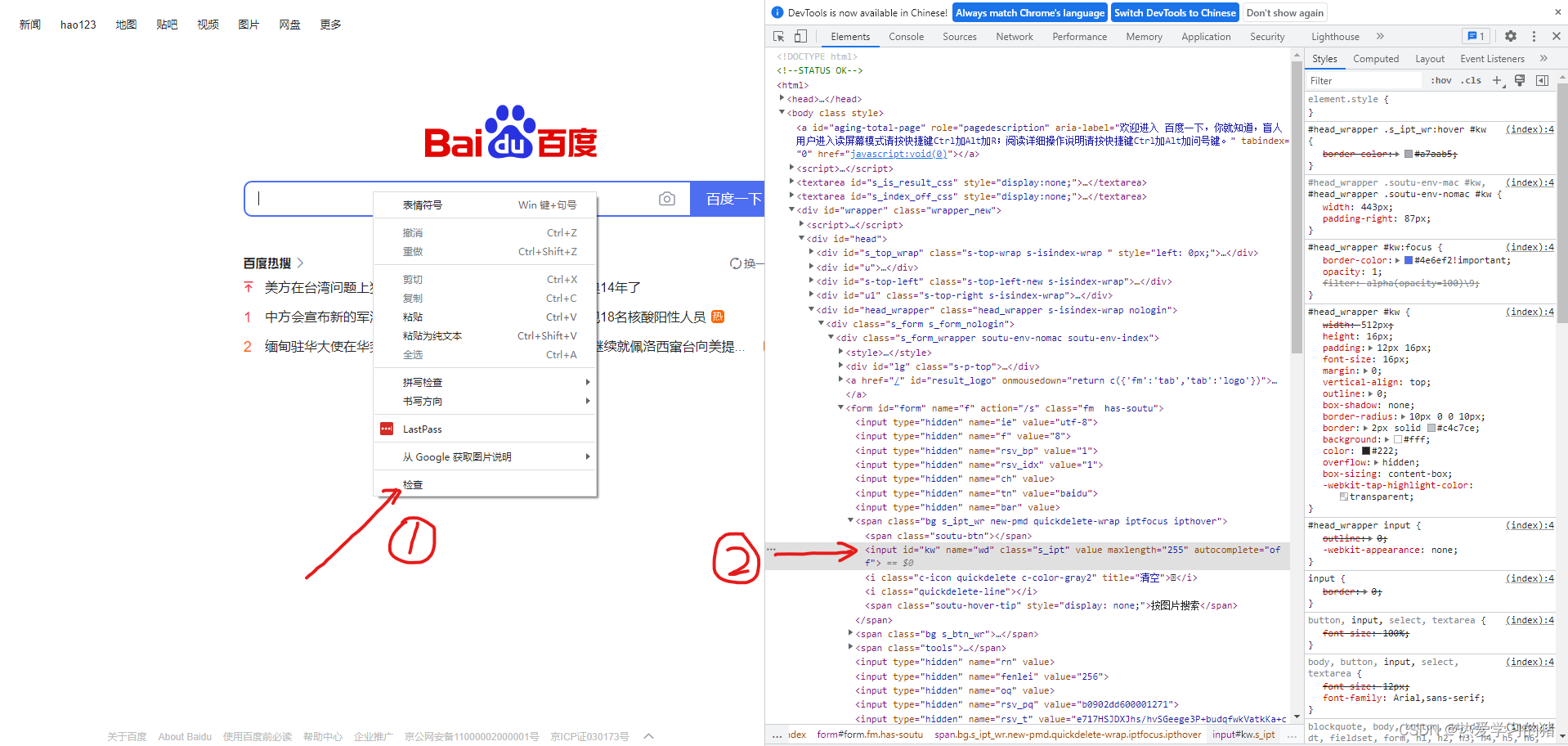
Task: Click the refresh hot search icon
Action: pos(736,263)
